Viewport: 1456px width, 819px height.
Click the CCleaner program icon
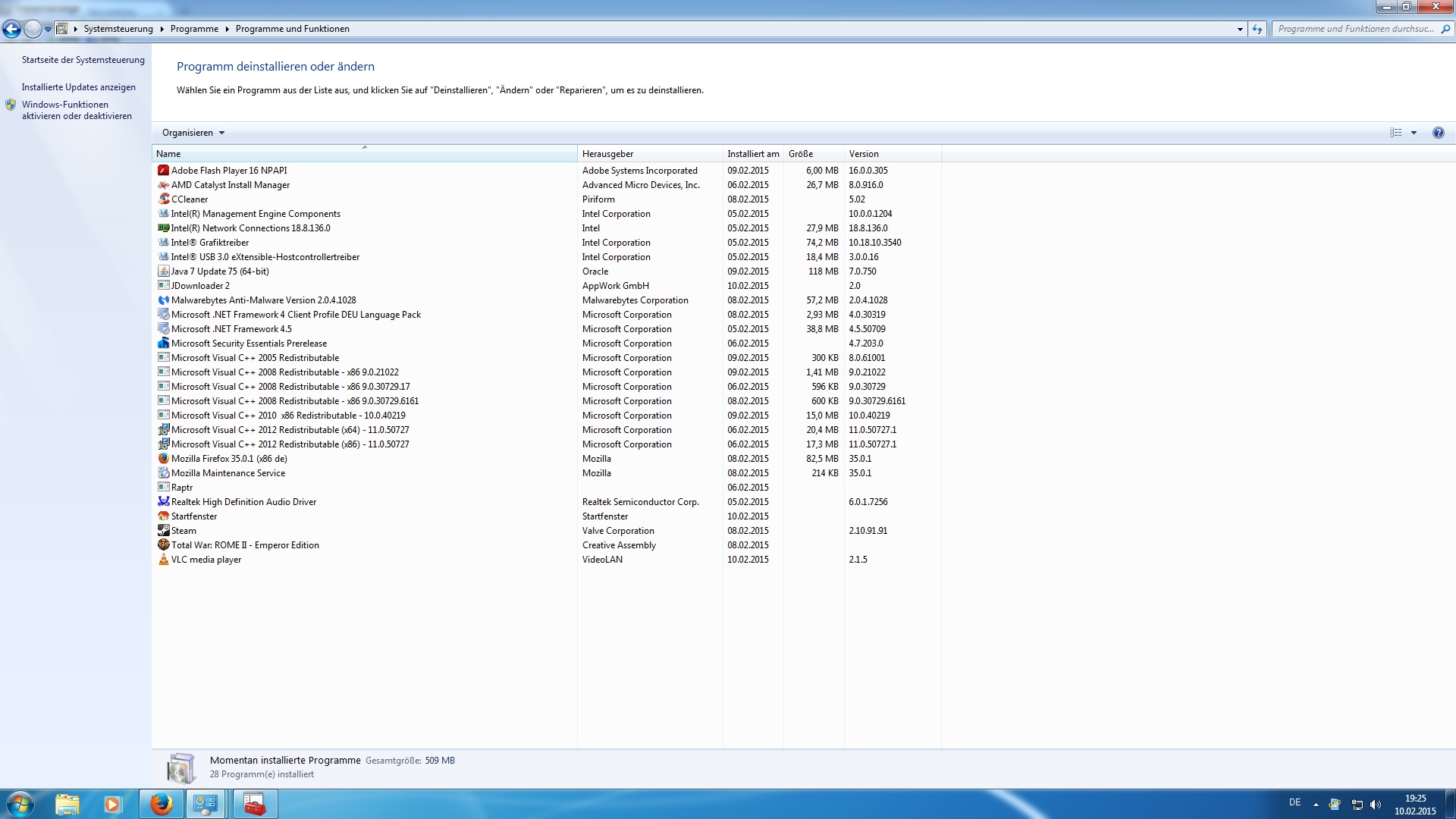pyautogui.click(x=163, y=199)
